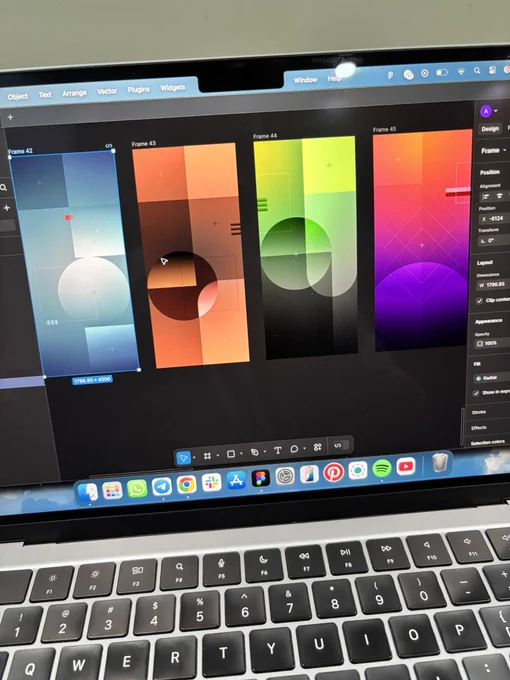
Task: Open the Window menu
Action: point(305,80)
